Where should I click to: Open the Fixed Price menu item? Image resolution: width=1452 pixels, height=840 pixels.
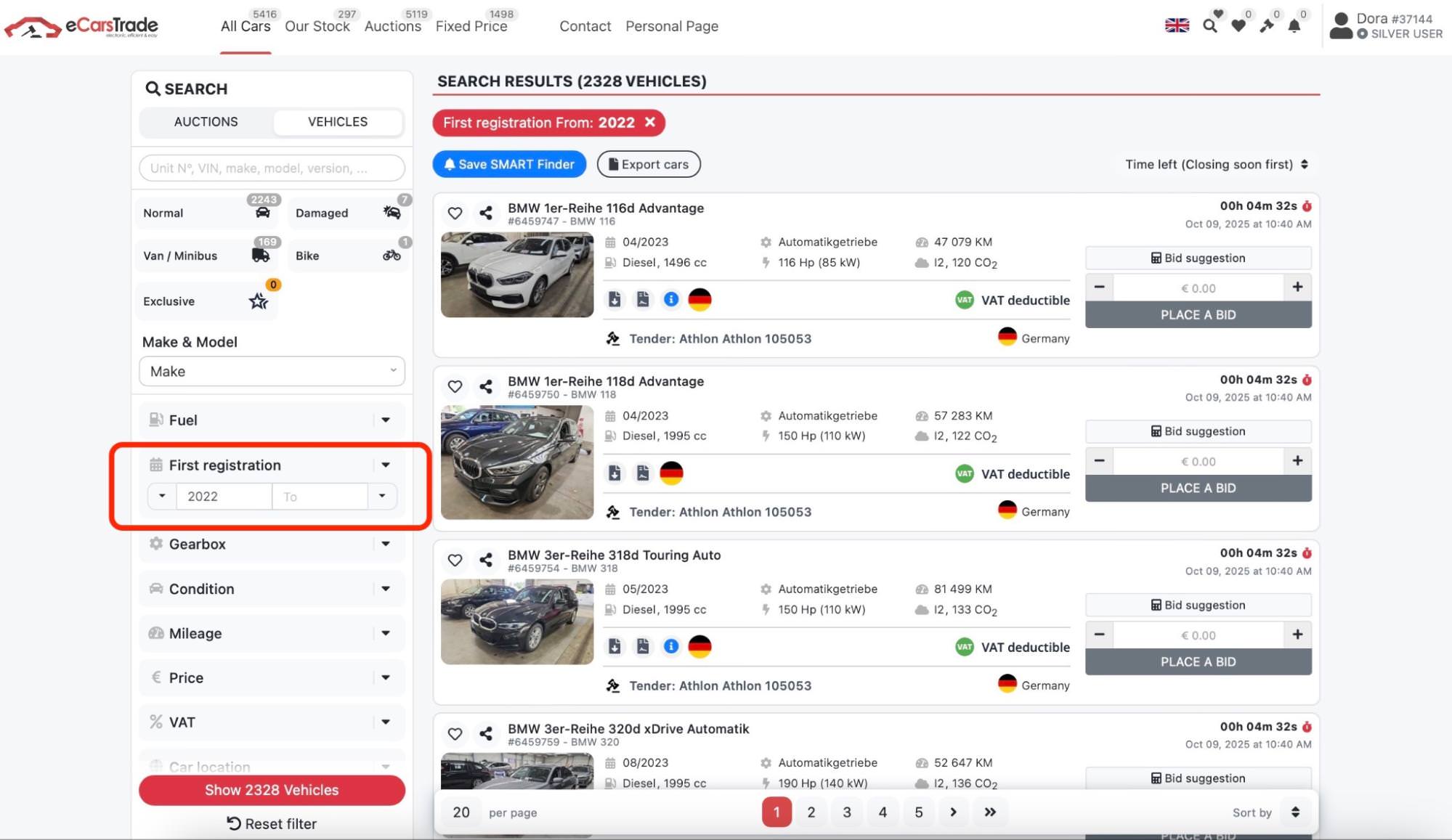click(x=471, y=26)
